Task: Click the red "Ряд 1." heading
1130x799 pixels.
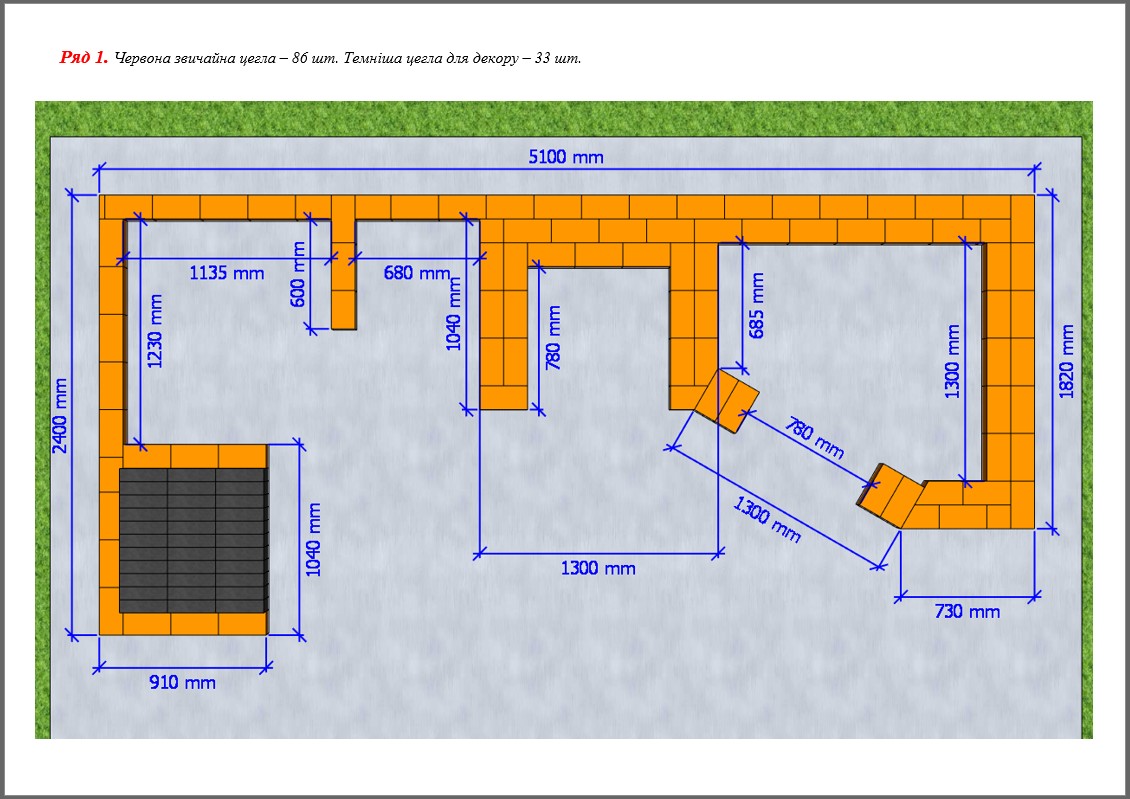Action: (84, 58)
